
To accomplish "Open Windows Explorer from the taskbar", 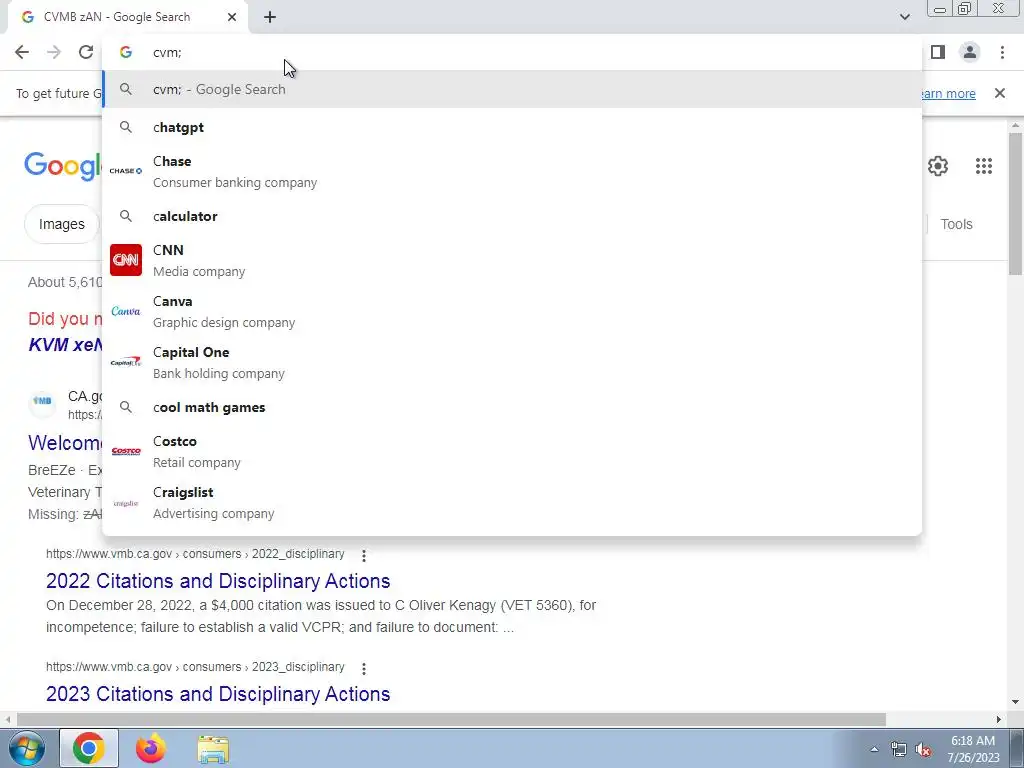I will [213, 749].
